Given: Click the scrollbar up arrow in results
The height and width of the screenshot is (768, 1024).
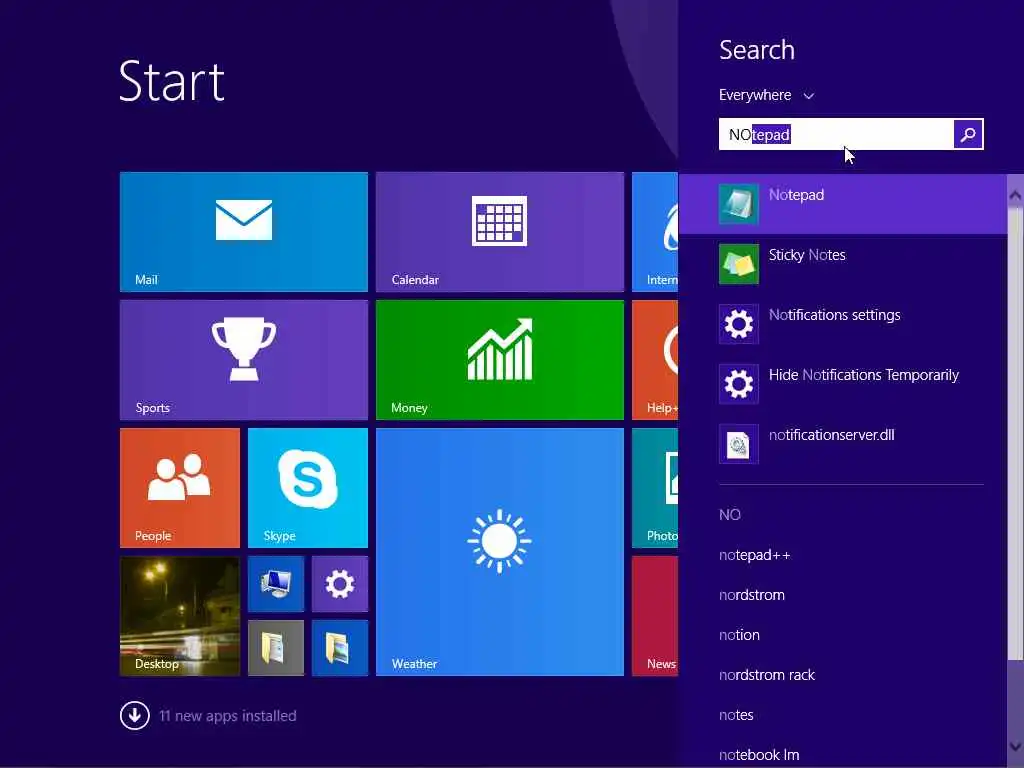Looking at the screenshot, I should click(x=1015, y=195).
